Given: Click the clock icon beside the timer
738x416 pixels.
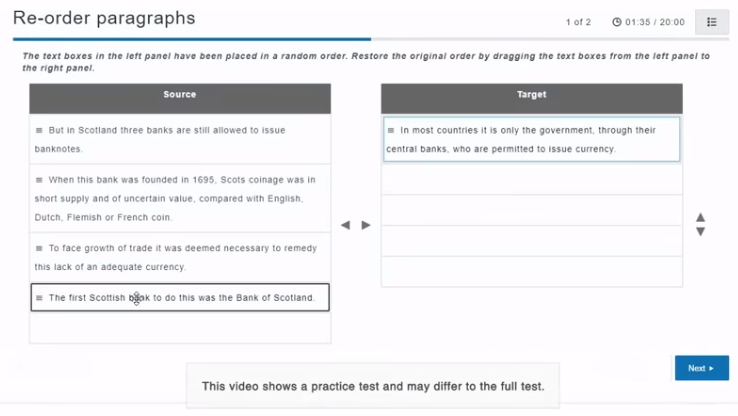Looking at the screenshot, I should [617, 22].
